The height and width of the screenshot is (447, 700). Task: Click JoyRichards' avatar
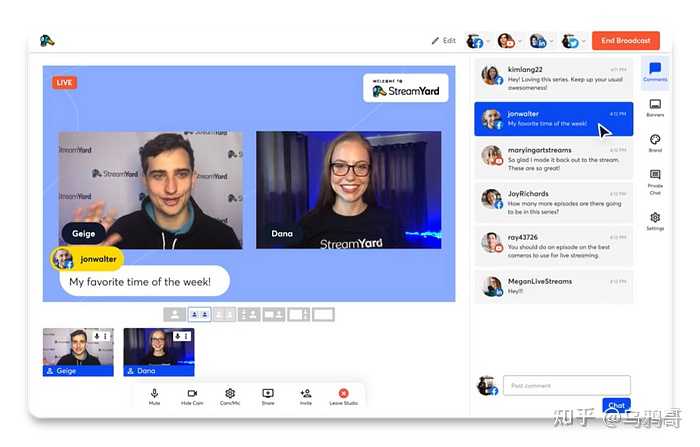[x=492, y=199]
